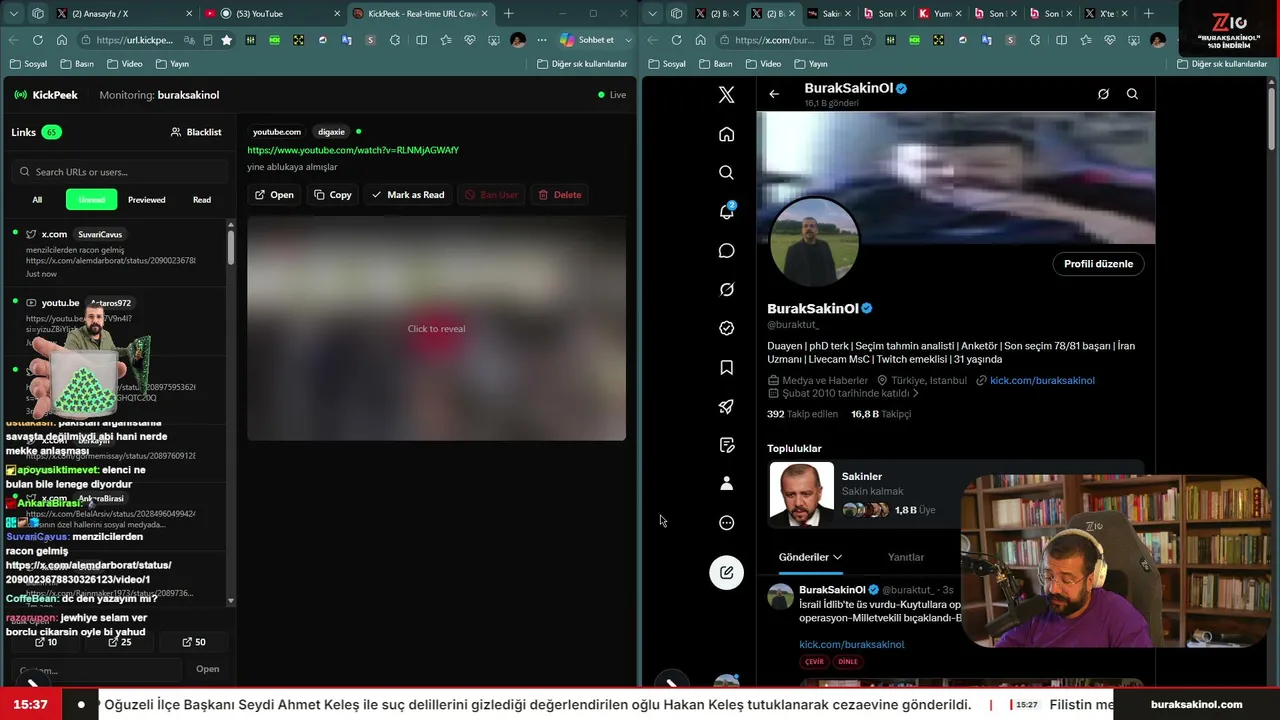1280x720 pixels.
Task: Open favorites list icon in left browser
Action: pyautogui.click(x=445, y=40)
